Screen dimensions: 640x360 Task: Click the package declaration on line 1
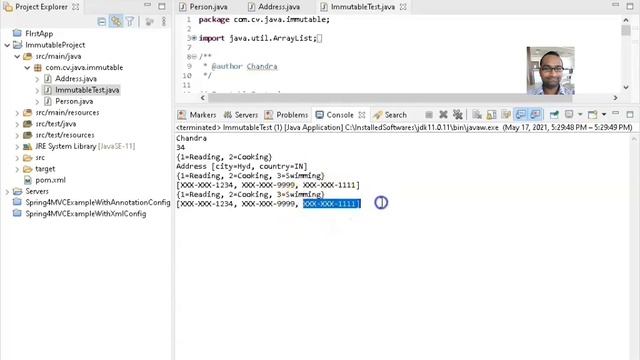(x=264, y=20)
